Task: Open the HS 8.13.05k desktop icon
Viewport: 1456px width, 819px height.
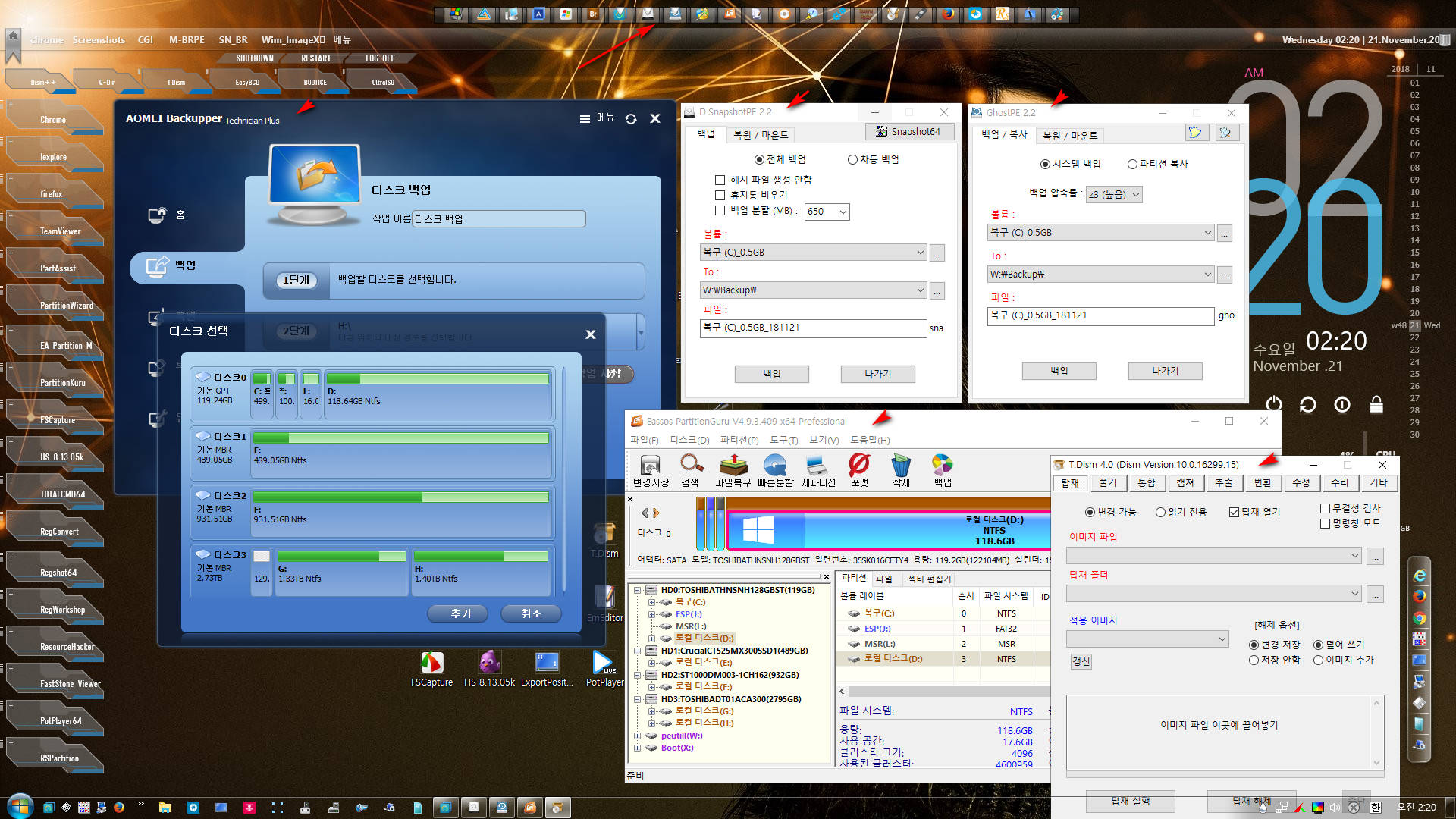Action: (489, 669)
